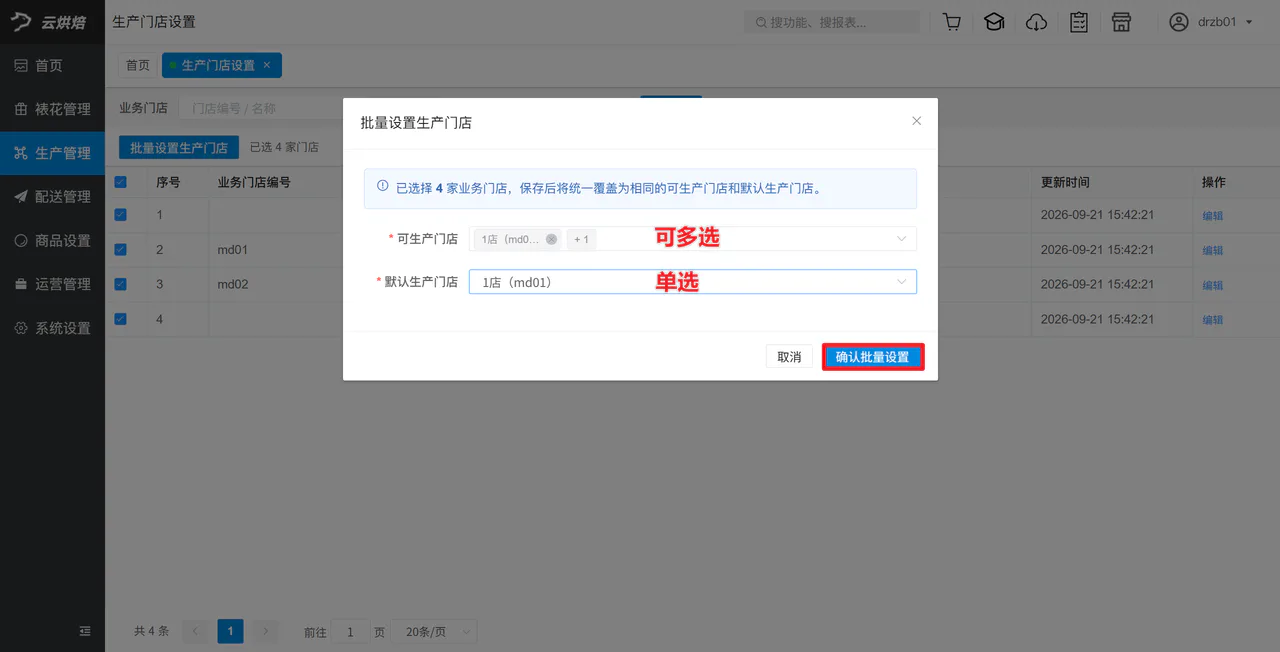Click 编辑 link for the md01 row
This screenshot has width=1280, height=652.
(x=1212, y=250)
